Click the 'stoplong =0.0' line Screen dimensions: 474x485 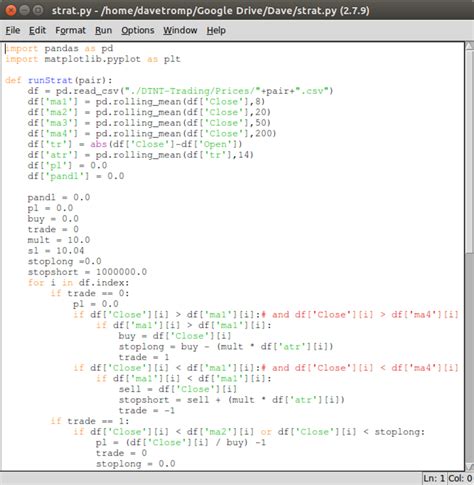point(64,262)
